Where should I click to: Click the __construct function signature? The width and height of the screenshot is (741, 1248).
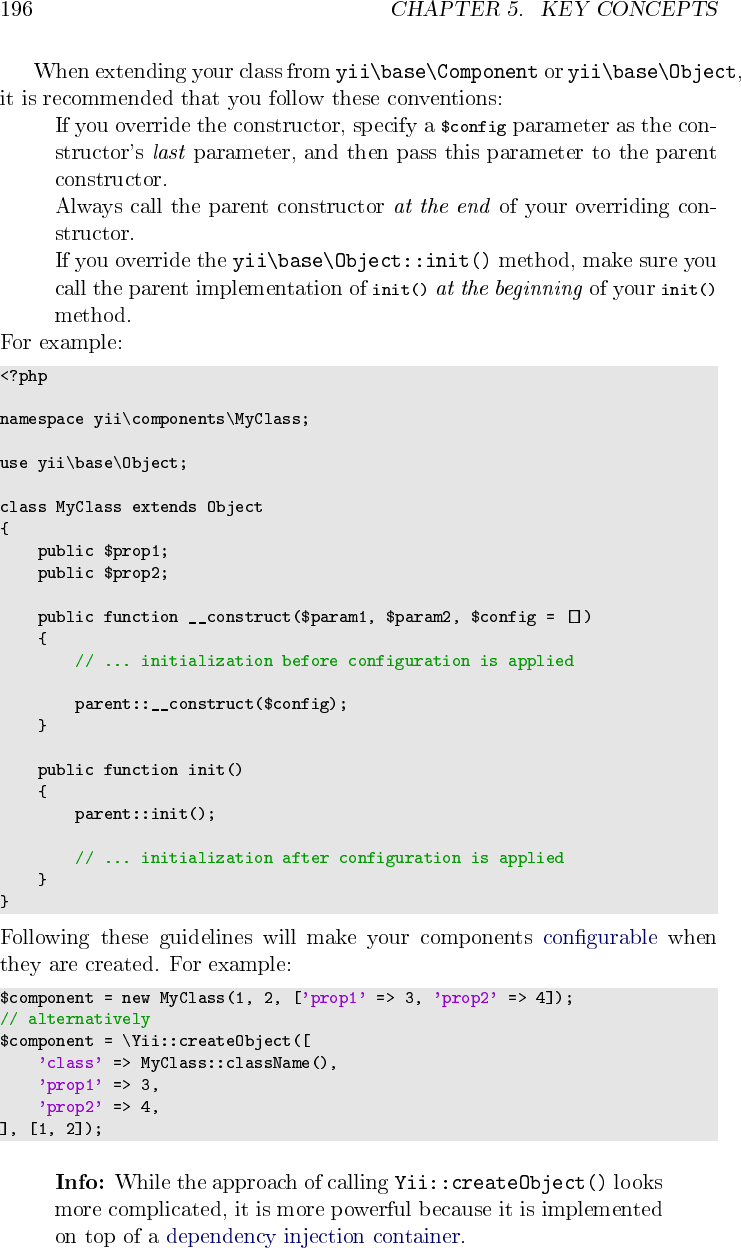coord(314,617)
